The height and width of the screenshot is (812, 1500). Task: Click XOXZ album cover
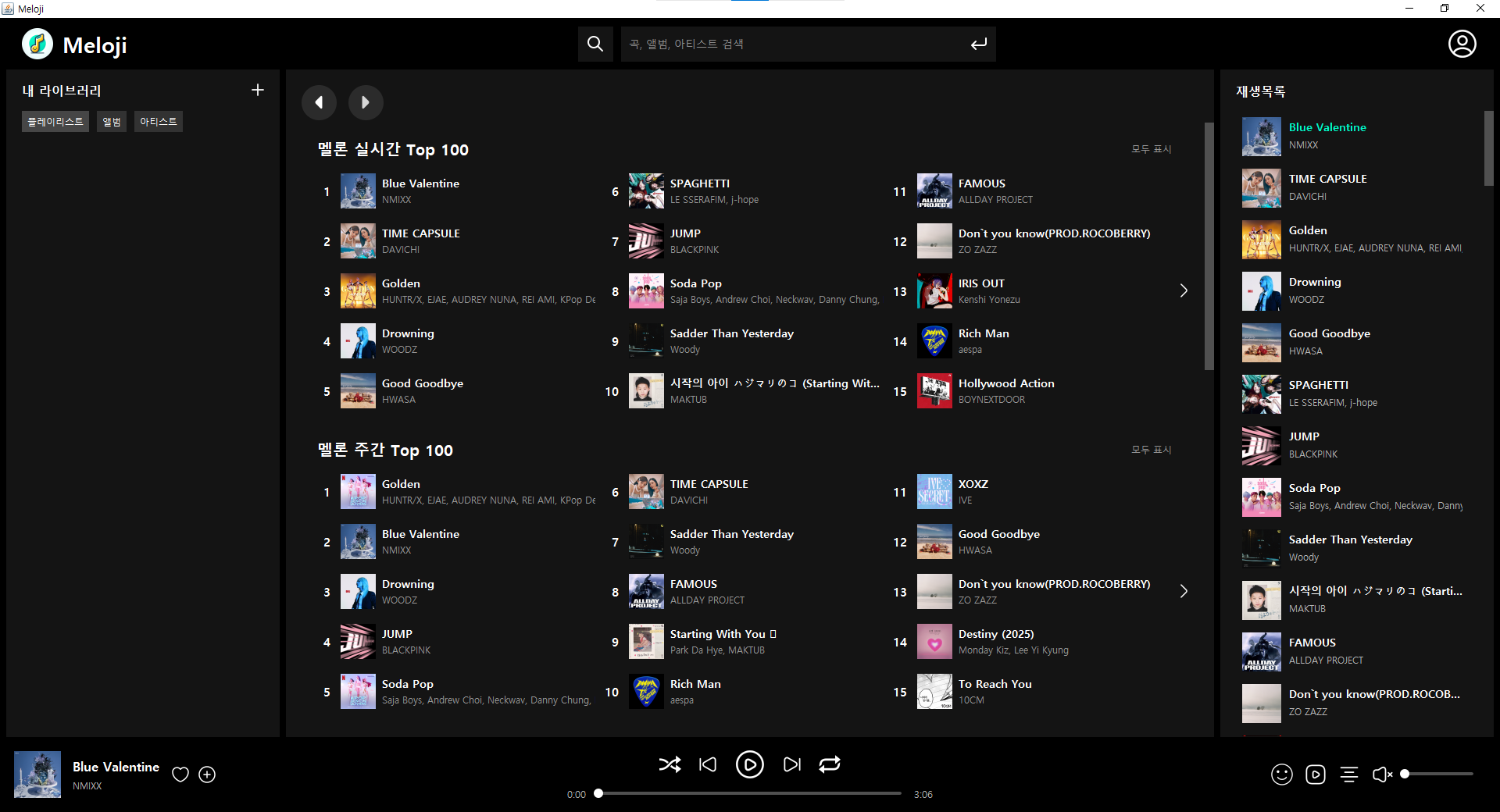click(934, 492)
